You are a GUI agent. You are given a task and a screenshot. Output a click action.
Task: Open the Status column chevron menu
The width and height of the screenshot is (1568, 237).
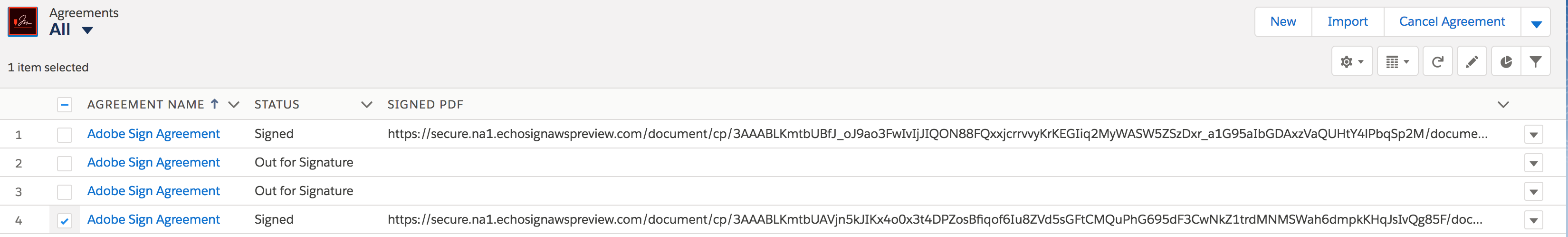coord(366,105)
